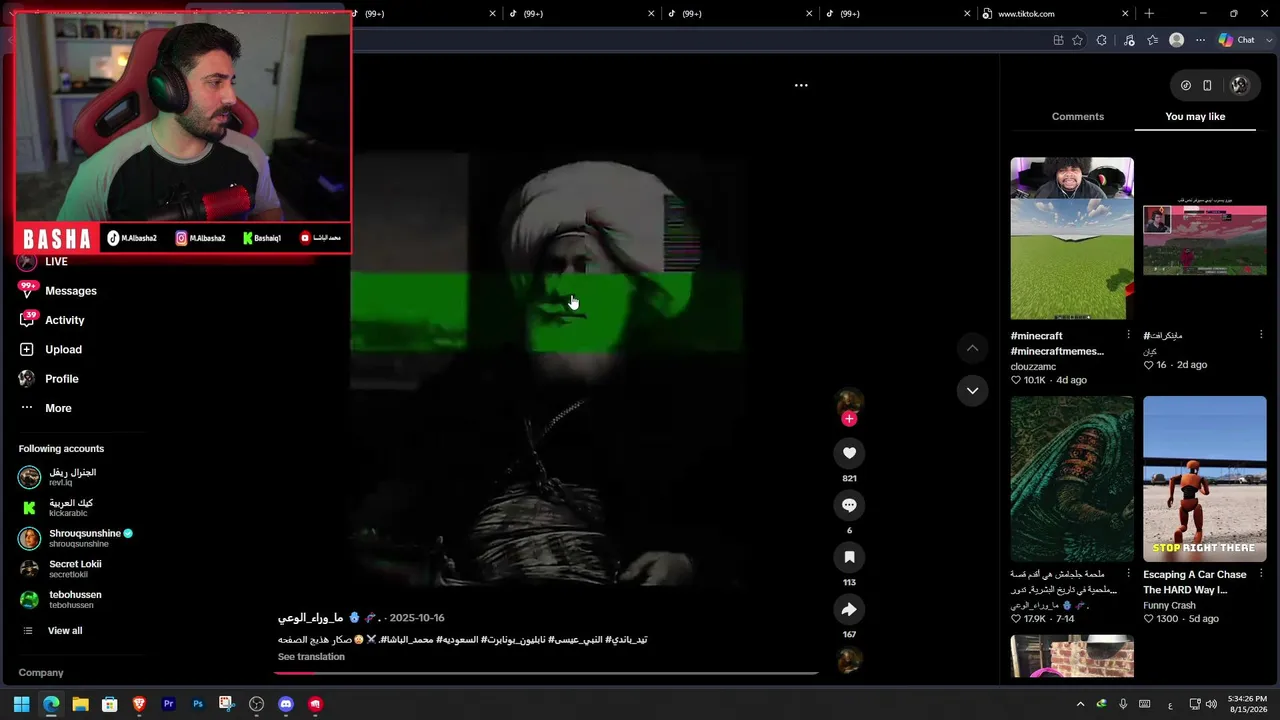Open the Windows Start menu
The width and height of the screenshot is (1280, 720).
pos(21,704)
